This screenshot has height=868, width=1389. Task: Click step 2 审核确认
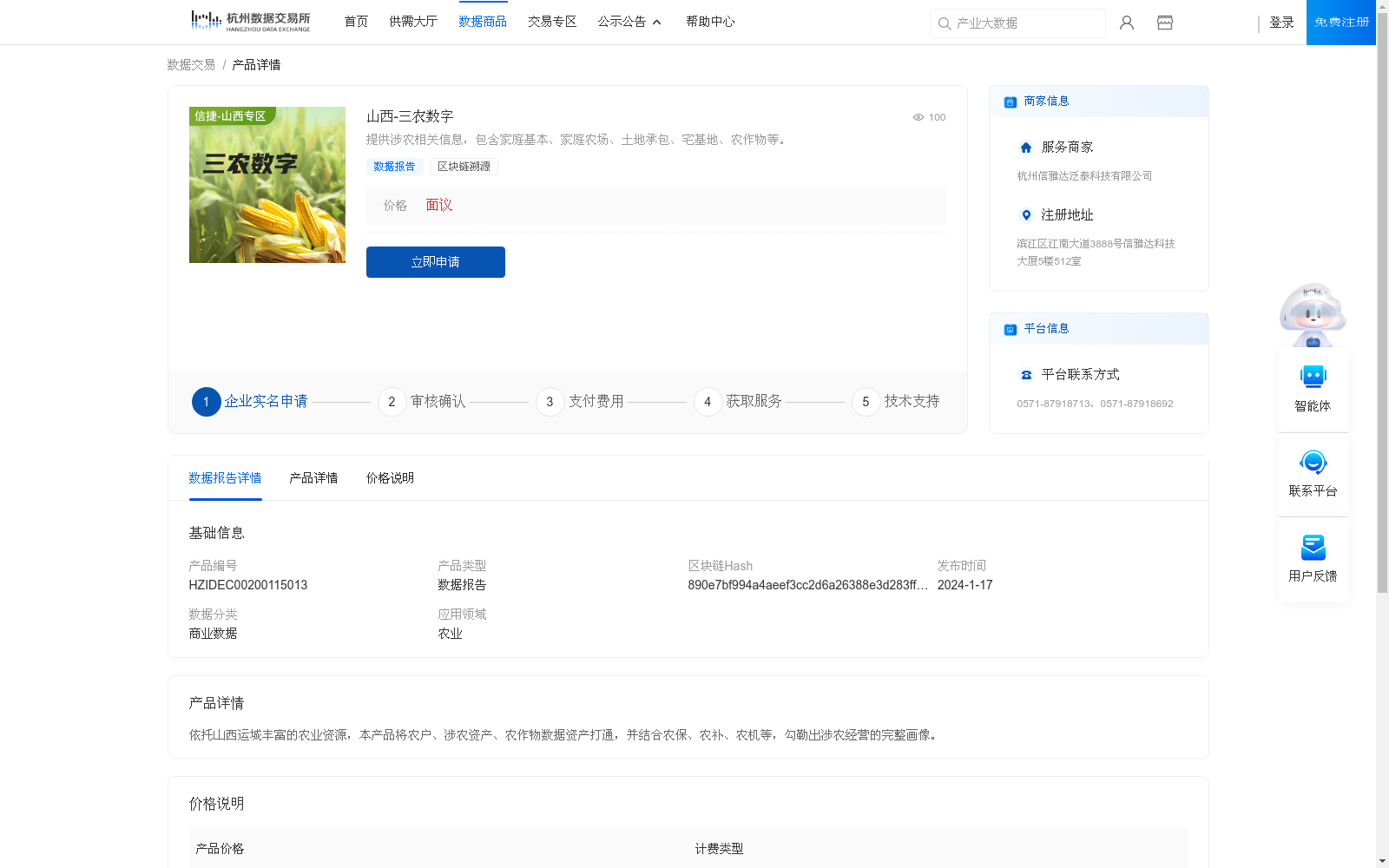[422, 402]
